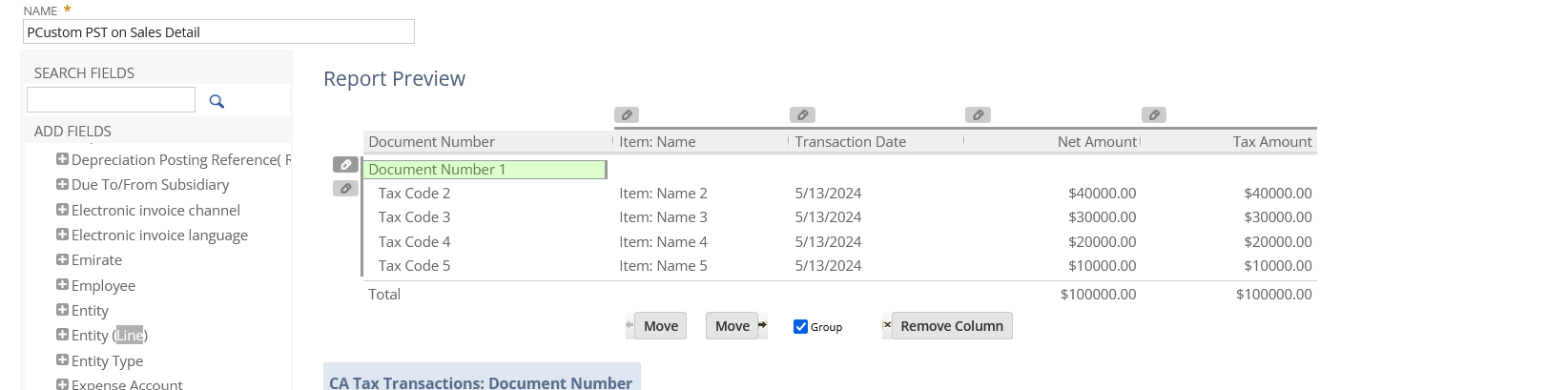The image size is (1568, 390).
Task: Expand the Entity Type field folder
Action: (x=62, y=360)
